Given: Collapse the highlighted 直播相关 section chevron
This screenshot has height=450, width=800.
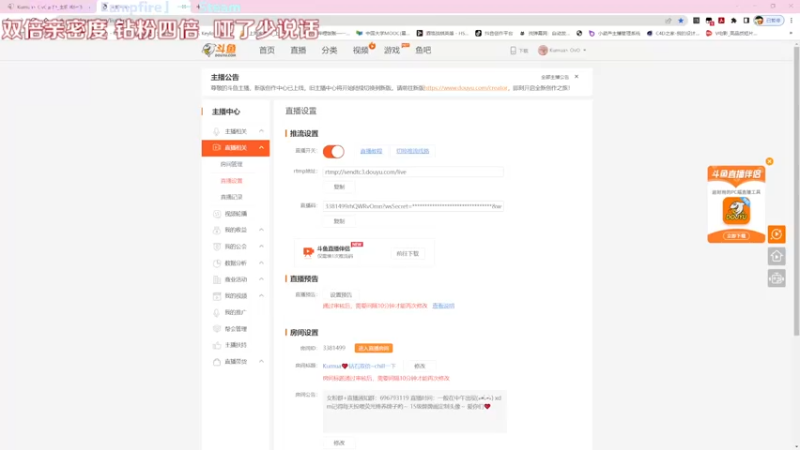Looking at the screenshot, I should click(x=261, y=148).
